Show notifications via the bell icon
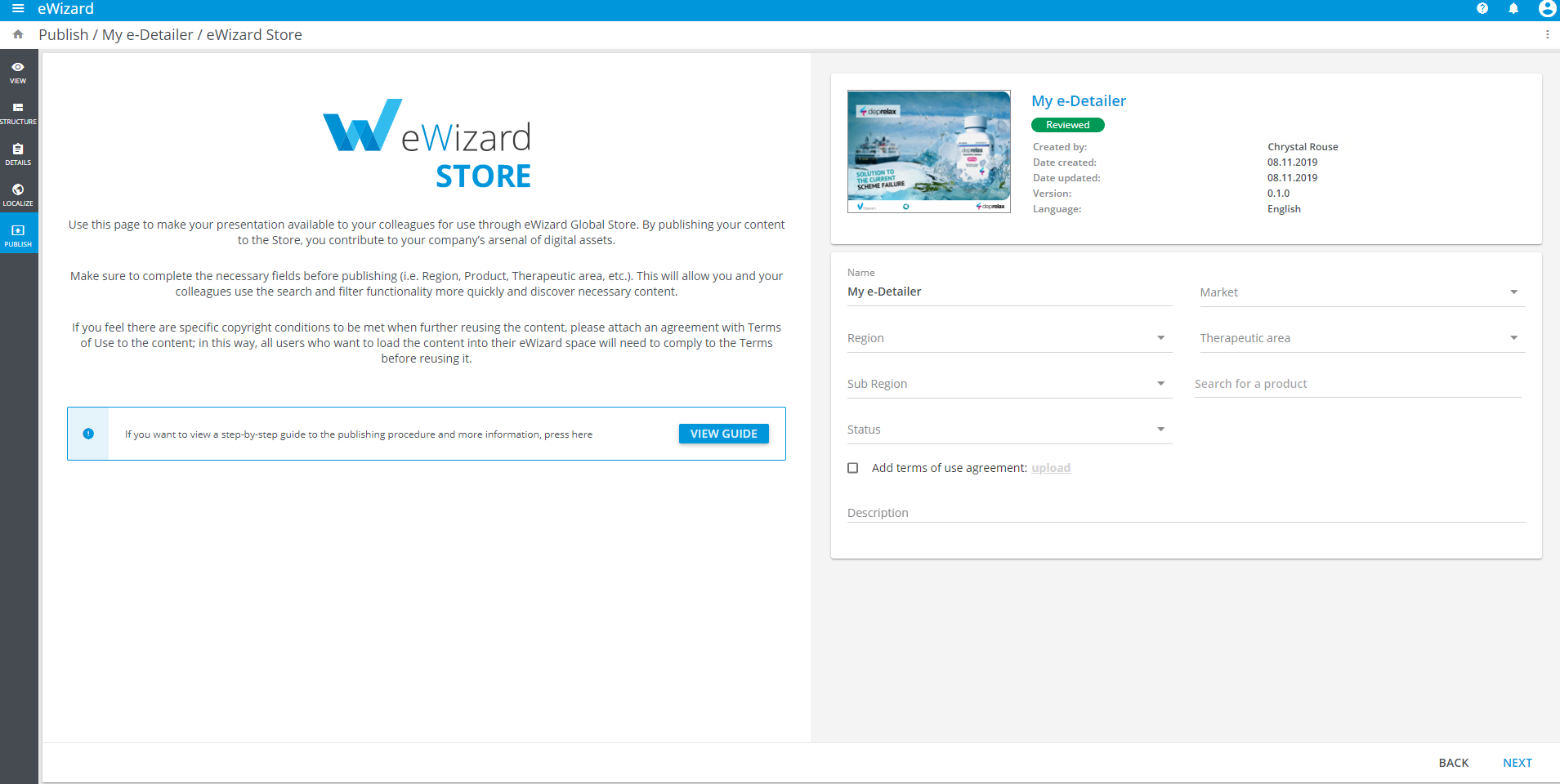 1513,9
